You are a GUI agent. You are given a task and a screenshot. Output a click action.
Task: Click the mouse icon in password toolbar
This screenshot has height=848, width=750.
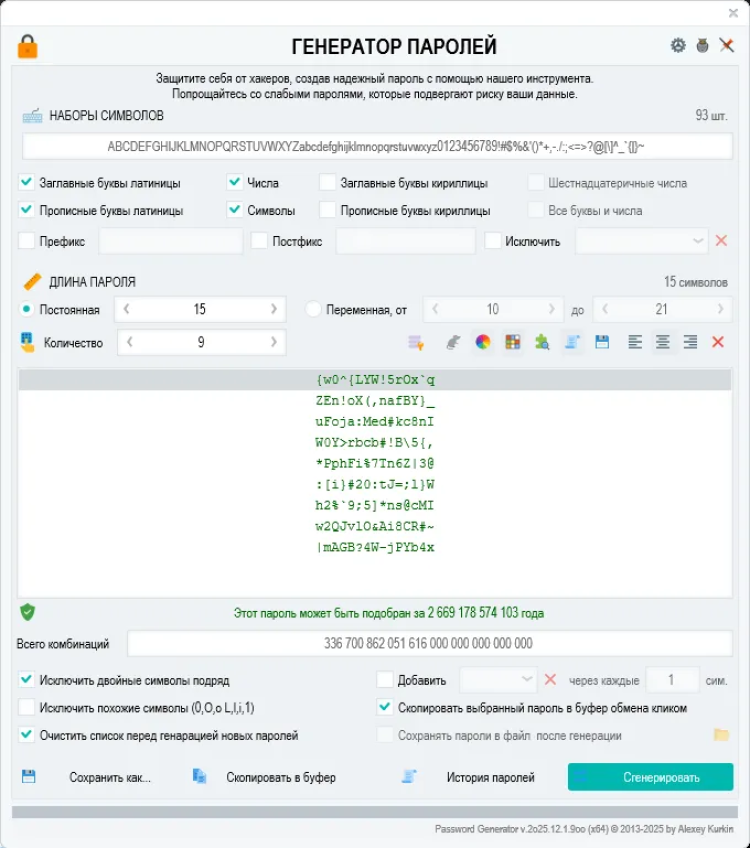click(x=453, y=342)
